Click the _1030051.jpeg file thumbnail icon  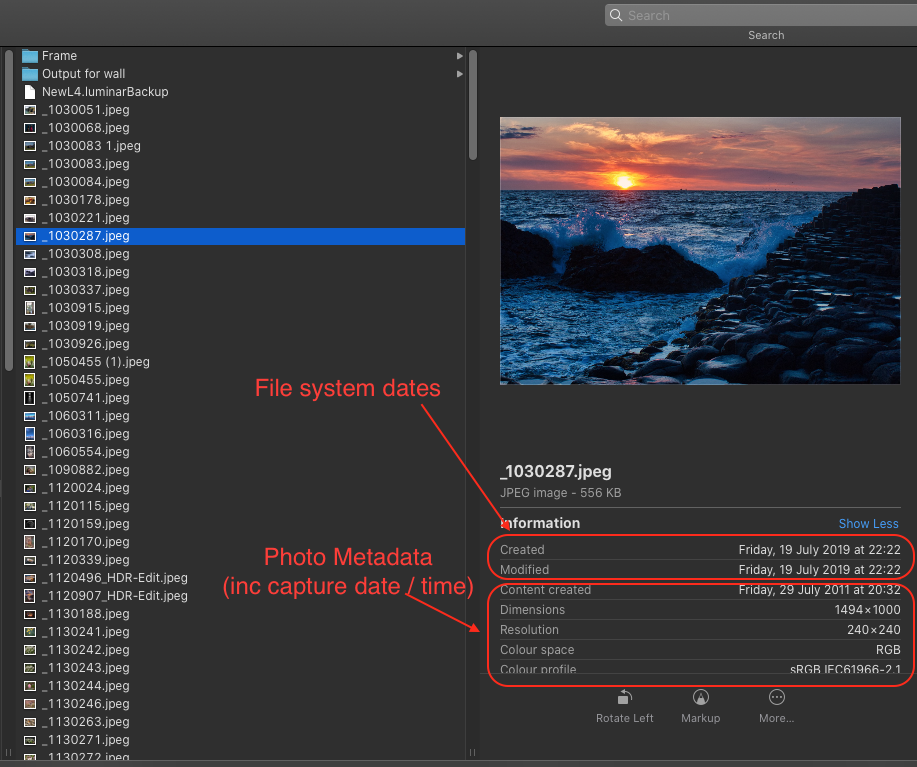point(30,110)
